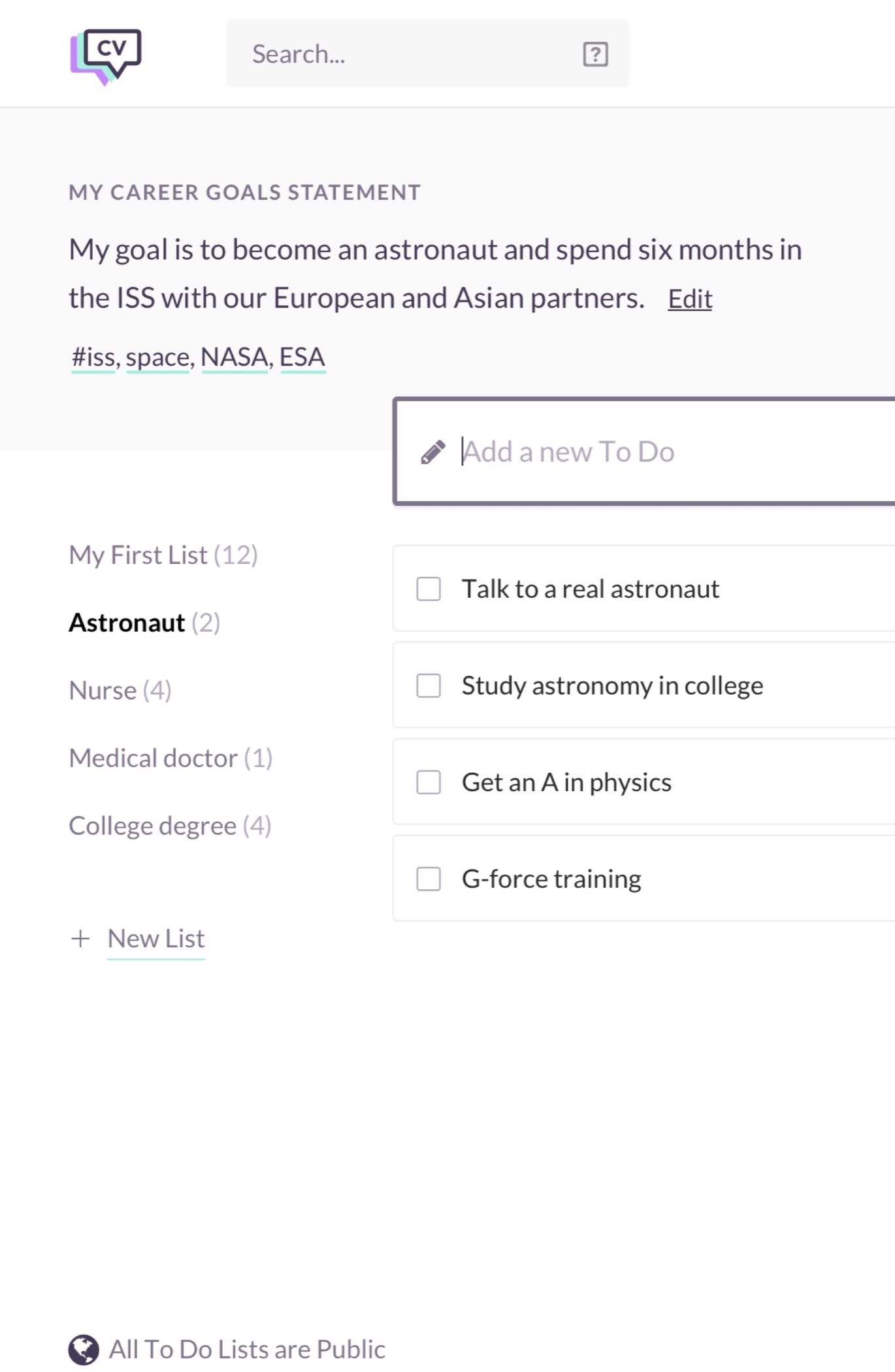Toggle the 'G-force training' checkbox
895x1372 pixels.
tap(429, 879)
